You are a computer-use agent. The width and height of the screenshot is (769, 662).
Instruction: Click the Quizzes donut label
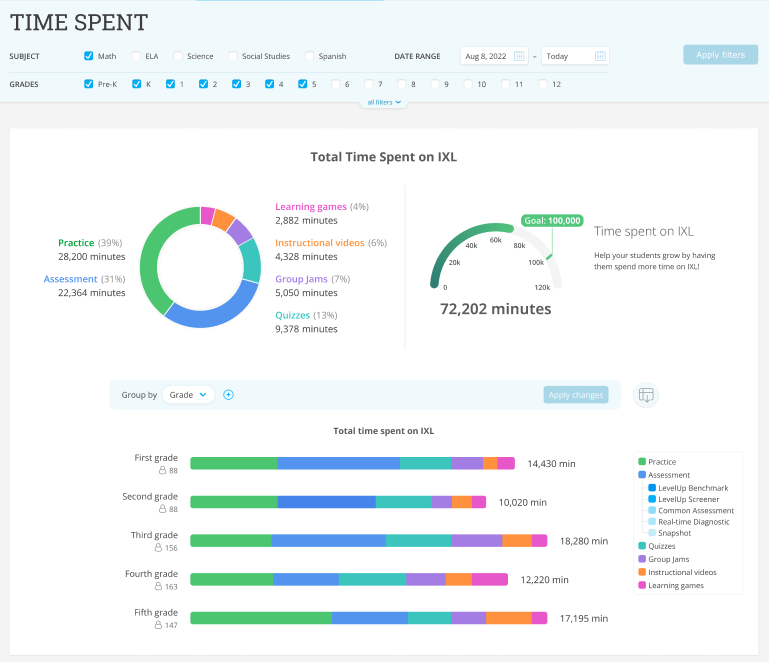click(x=292, y=315)
